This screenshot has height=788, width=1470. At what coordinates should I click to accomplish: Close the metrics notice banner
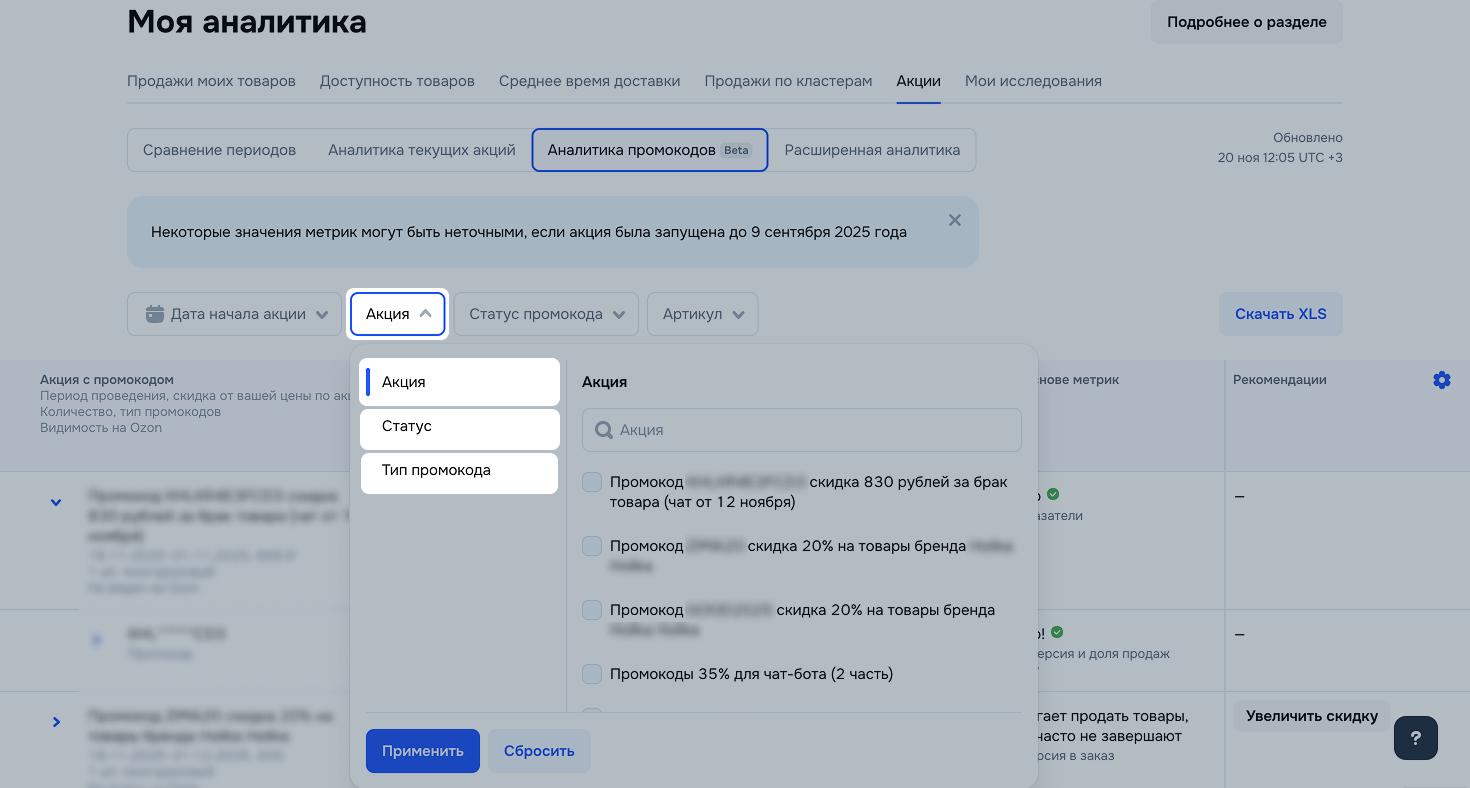click(x=954, y=220)
